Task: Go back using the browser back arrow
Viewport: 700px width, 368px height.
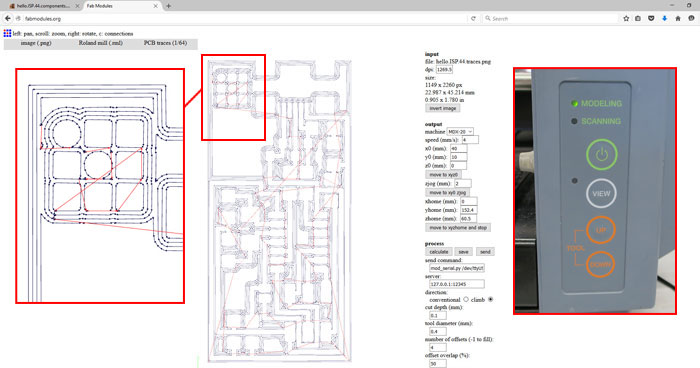Action: click(x=8, y=18)
